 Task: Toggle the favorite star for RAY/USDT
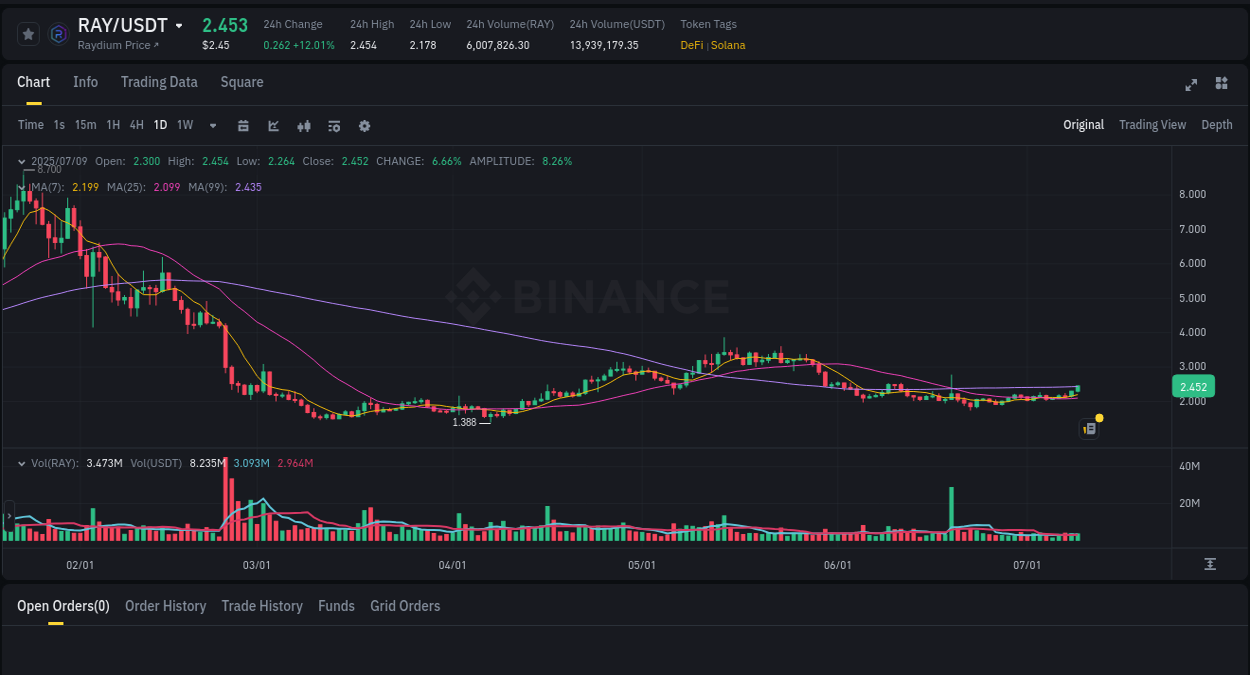point(28,33)
